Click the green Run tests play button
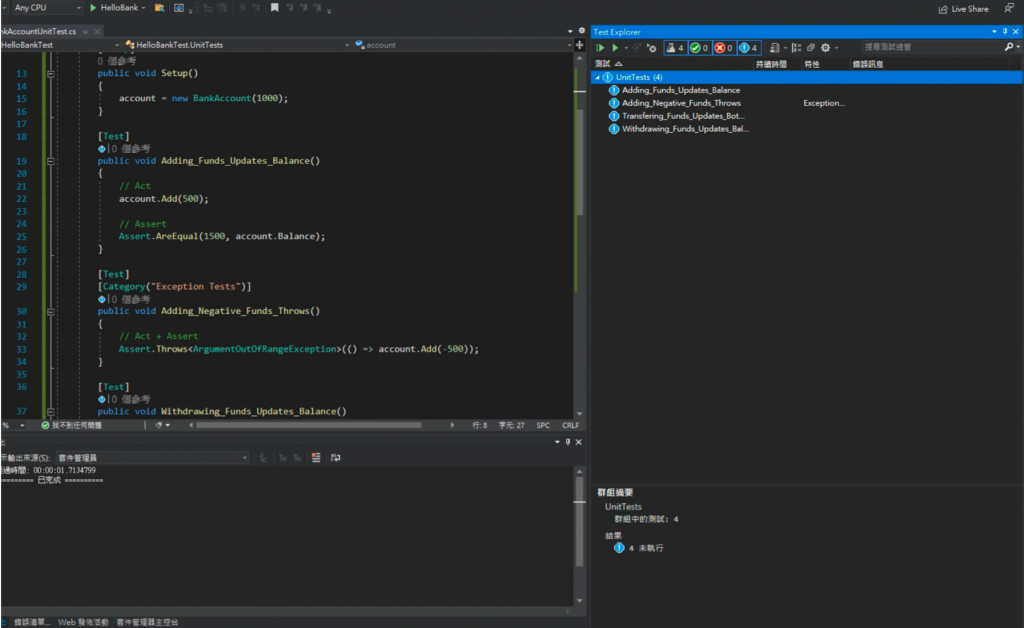This screenshot has width=1024, height=628. pos(615,48)
